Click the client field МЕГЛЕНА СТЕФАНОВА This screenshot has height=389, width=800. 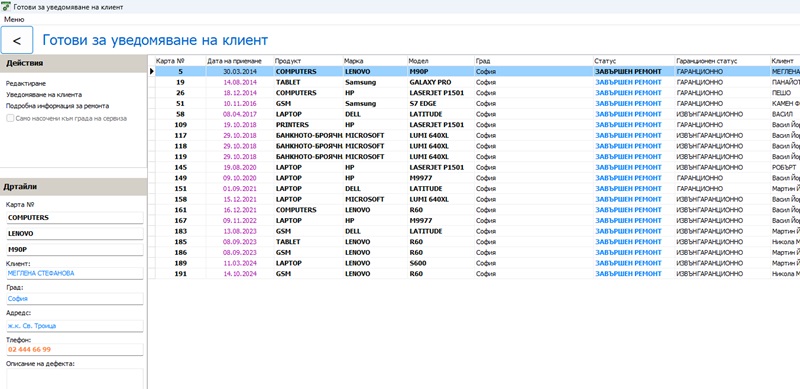click(x=74, y=274)
